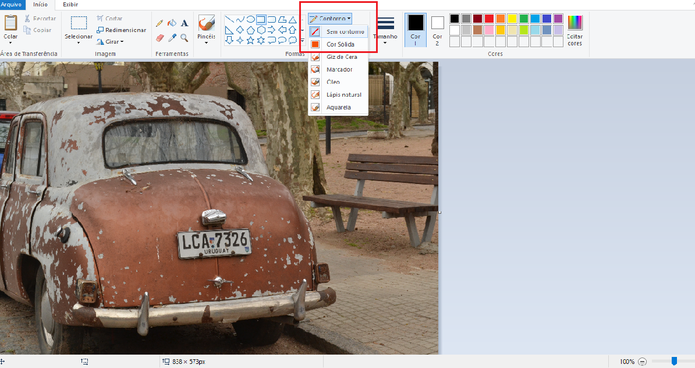Image resolution: width=695 pixels, height=368 pixels.
Task: Choose the Rounded rectangular callout shape
Action: point(272,40)
